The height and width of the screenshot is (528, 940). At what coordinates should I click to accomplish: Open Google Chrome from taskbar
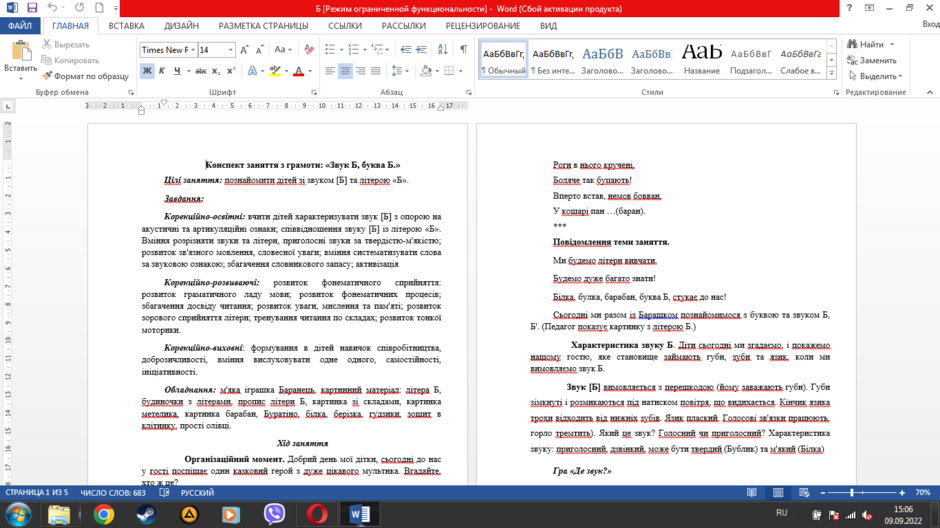103,514
